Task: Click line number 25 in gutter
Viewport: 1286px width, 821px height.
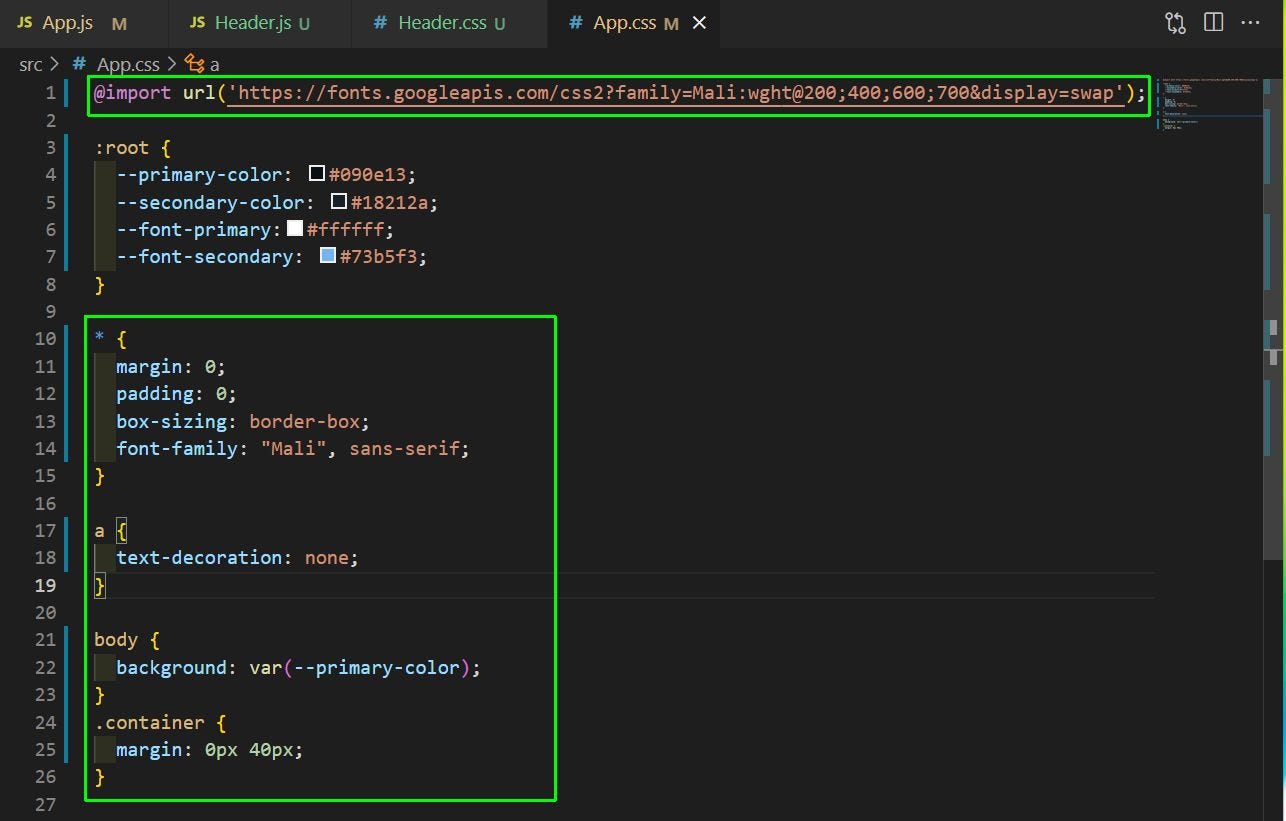Action: click(x=45, y=749)
